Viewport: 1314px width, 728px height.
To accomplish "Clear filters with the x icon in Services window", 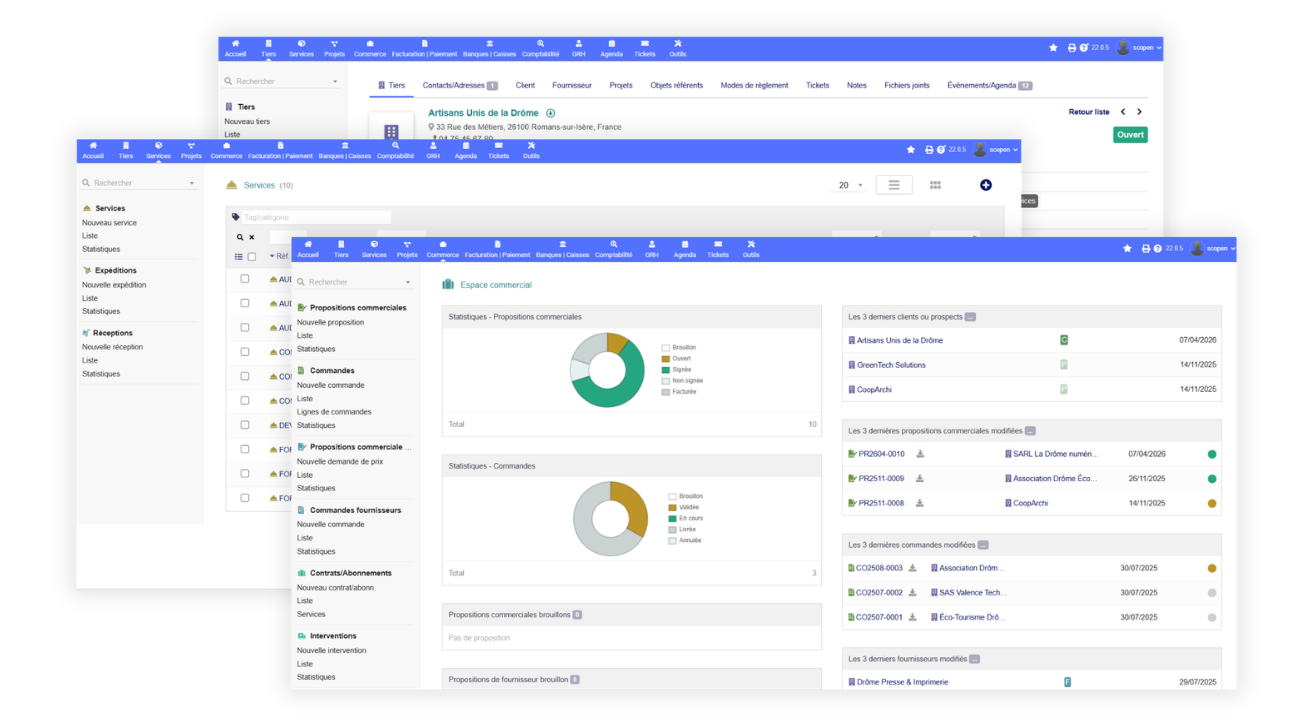I will (252, 238).
